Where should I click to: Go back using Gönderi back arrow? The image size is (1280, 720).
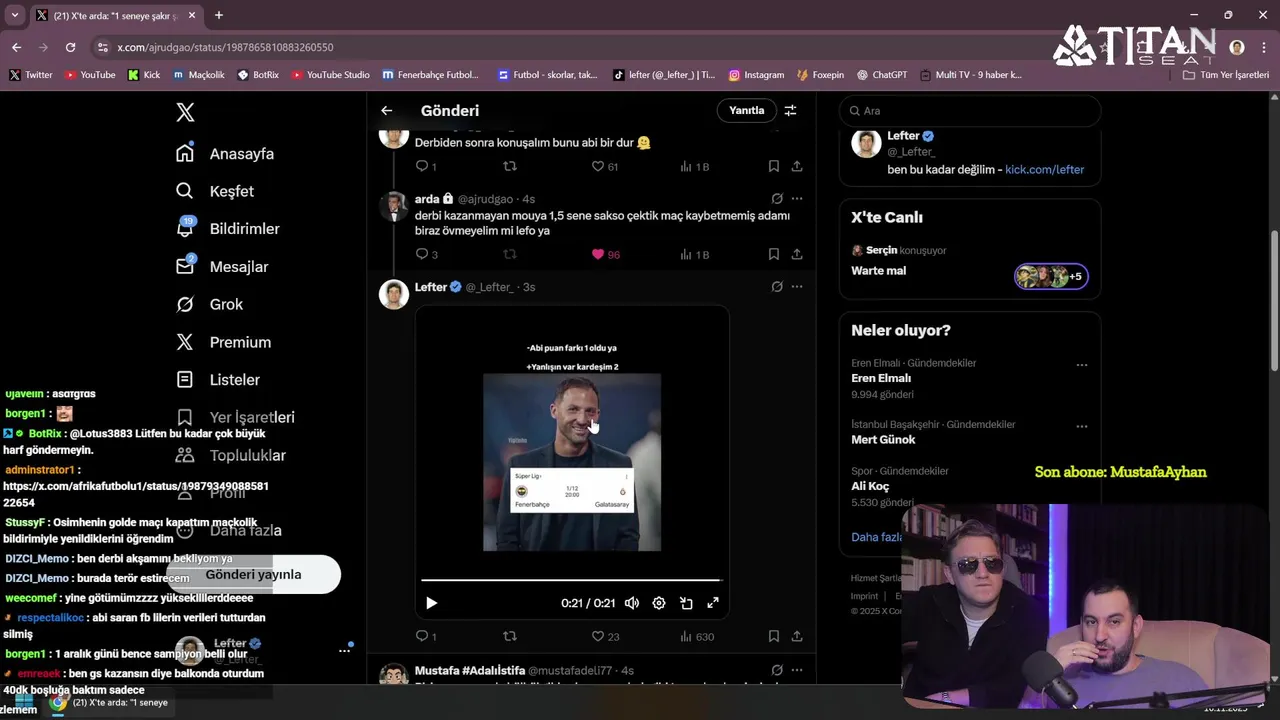coord(387,111)
